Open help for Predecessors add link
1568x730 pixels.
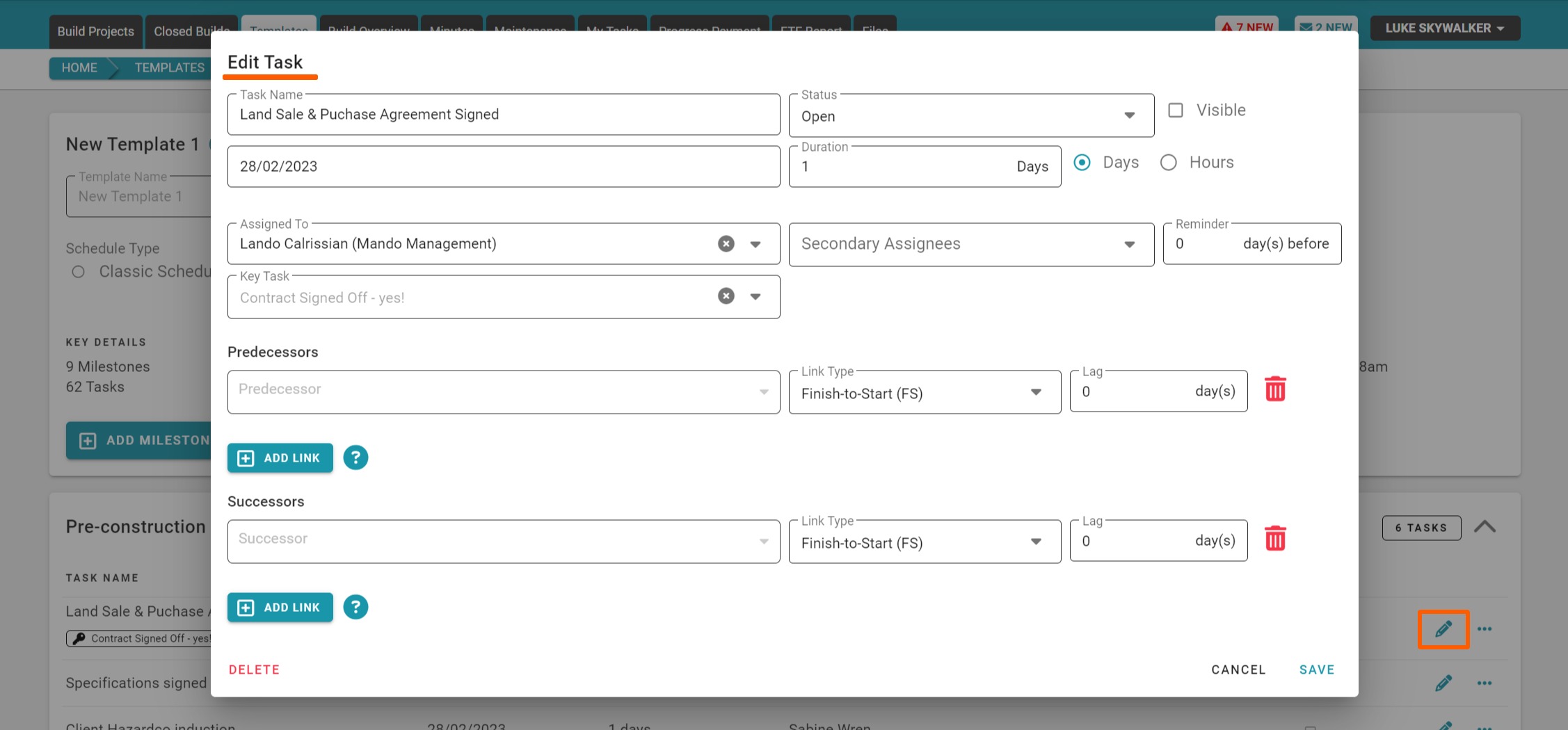tap(355, 457)
